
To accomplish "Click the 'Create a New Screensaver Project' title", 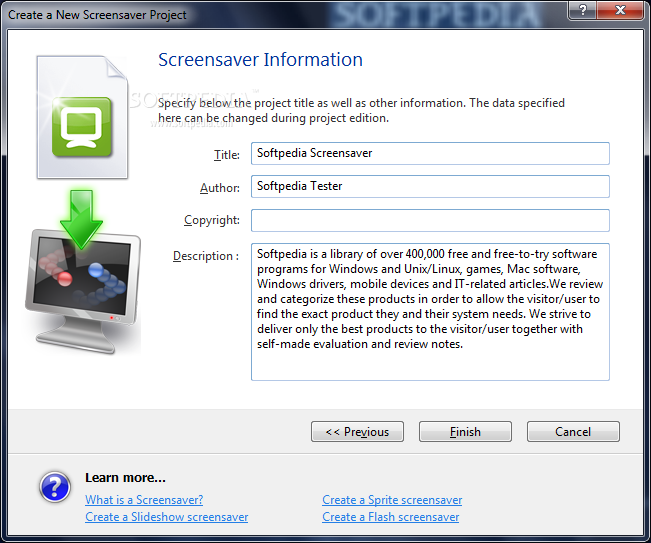I will pos(97,15).
